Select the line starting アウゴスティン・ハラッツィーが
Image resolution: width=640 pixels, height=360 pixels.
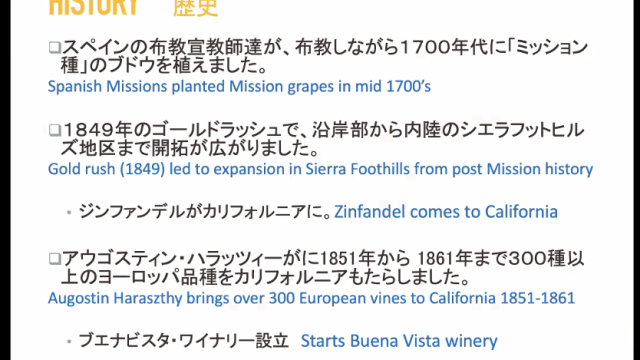tap(323, 259)
